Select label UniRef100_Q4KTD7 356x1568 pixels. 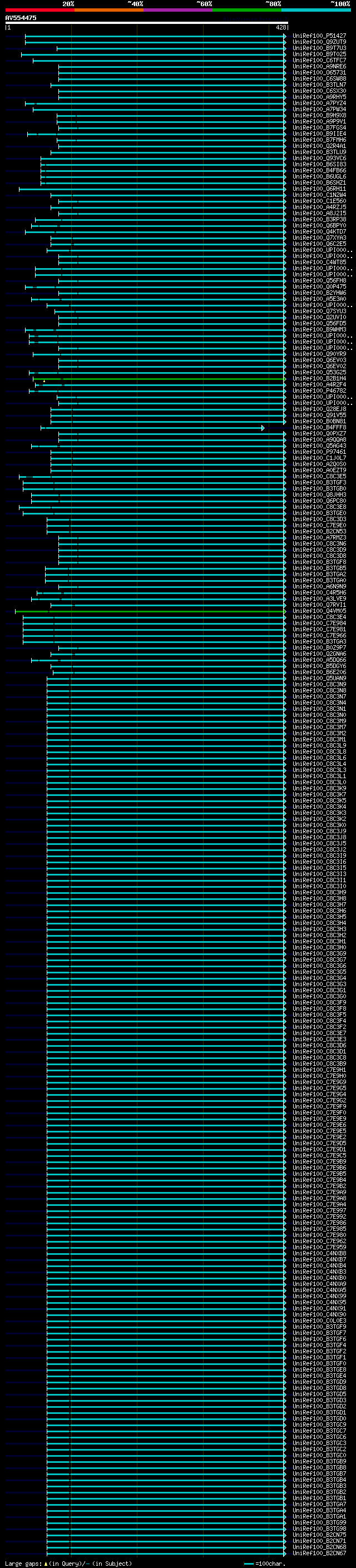[x=319, y=232]
